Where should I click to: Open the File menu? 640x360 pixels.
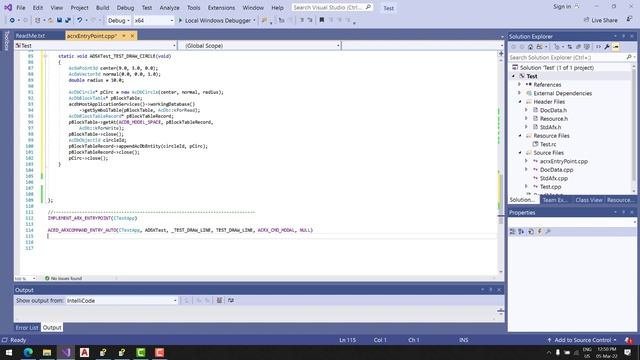(21, 8)
